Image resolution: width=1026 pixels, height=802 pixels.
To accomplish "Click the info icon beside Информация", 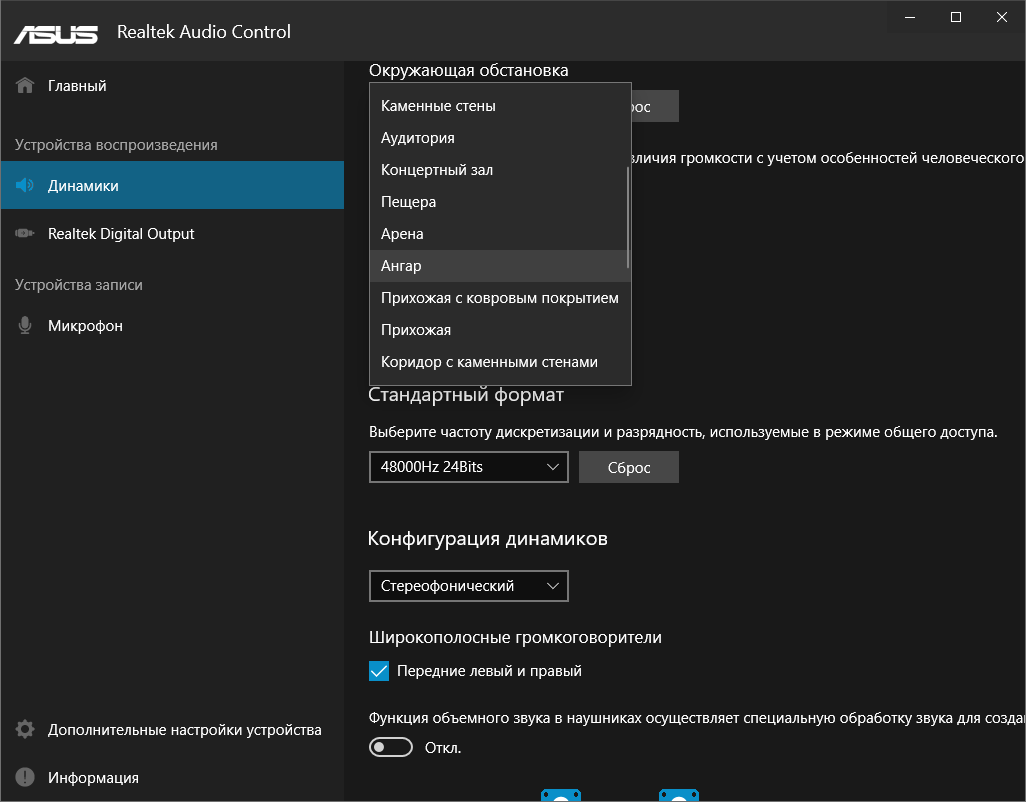I will pos(26,778).
